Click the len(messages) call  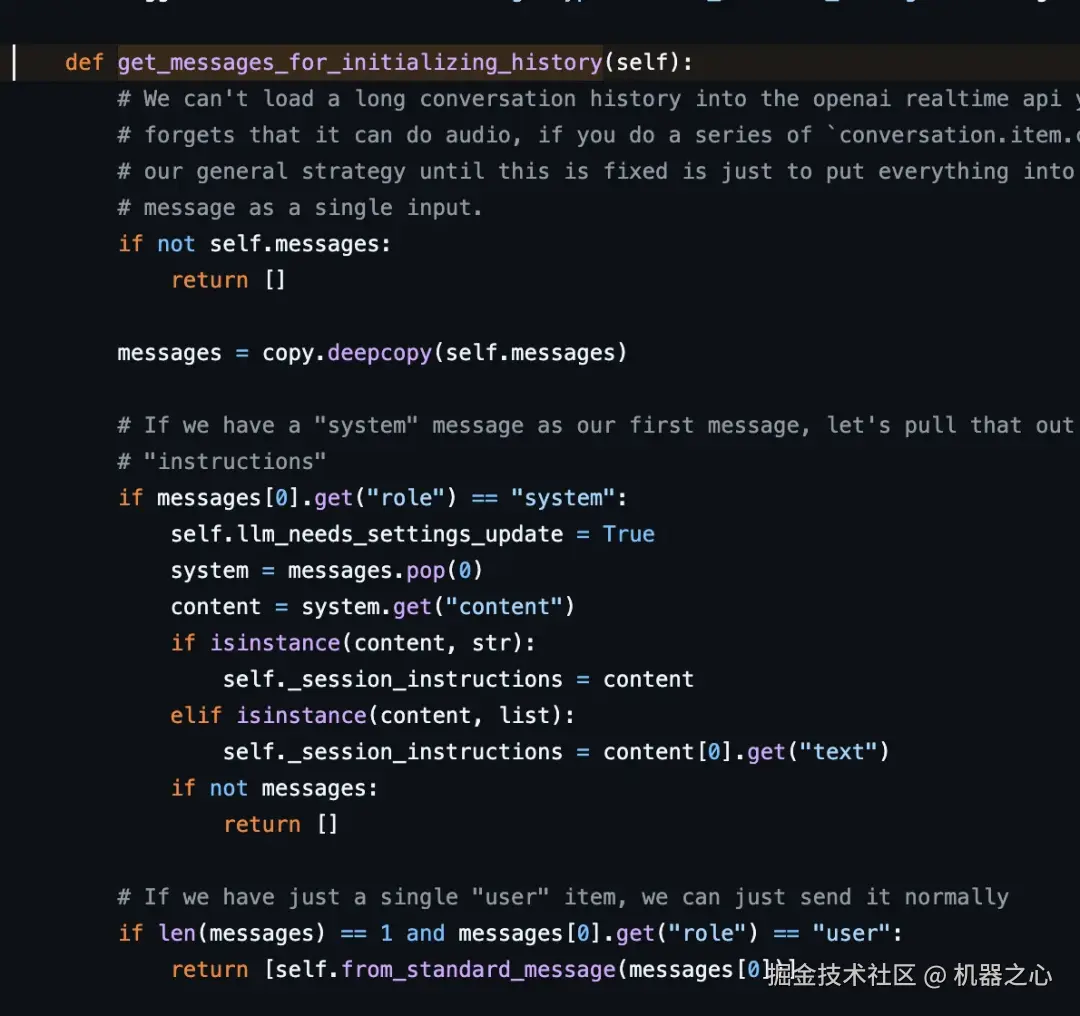click(x=242, y=934)
